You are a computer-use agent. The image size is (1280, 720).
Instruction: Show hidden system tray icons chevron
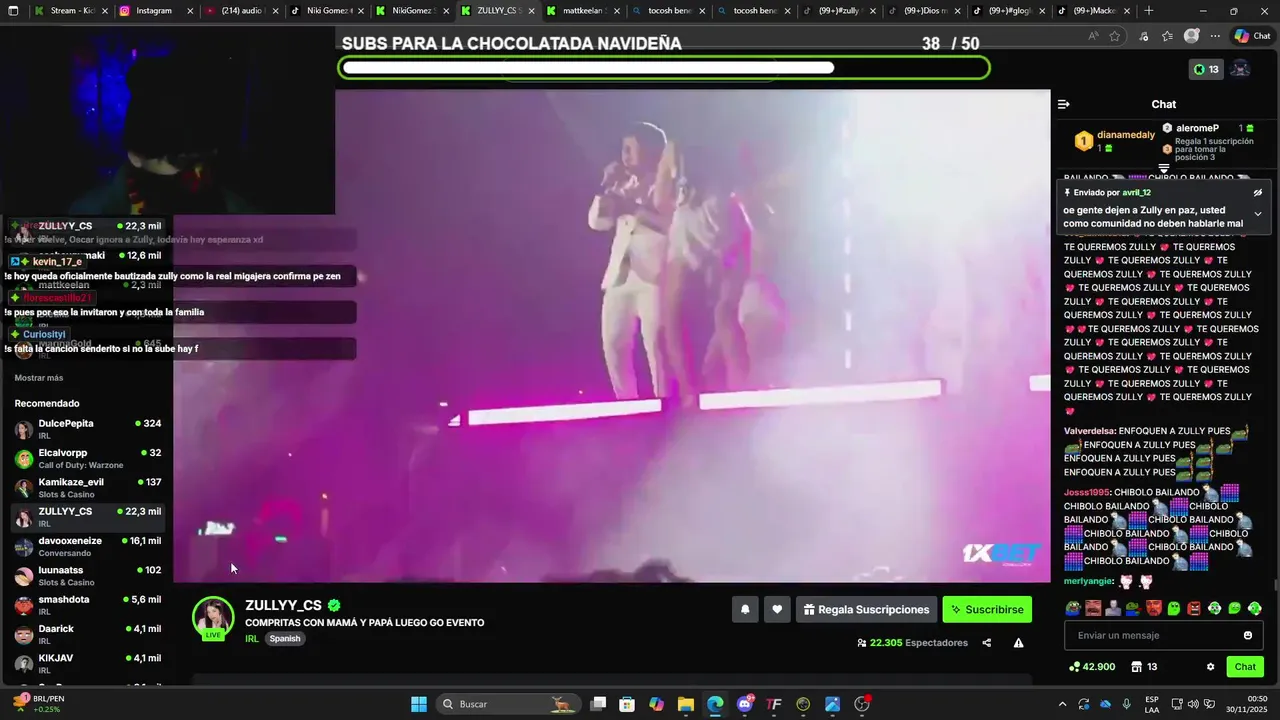(x=1062, y=704)
